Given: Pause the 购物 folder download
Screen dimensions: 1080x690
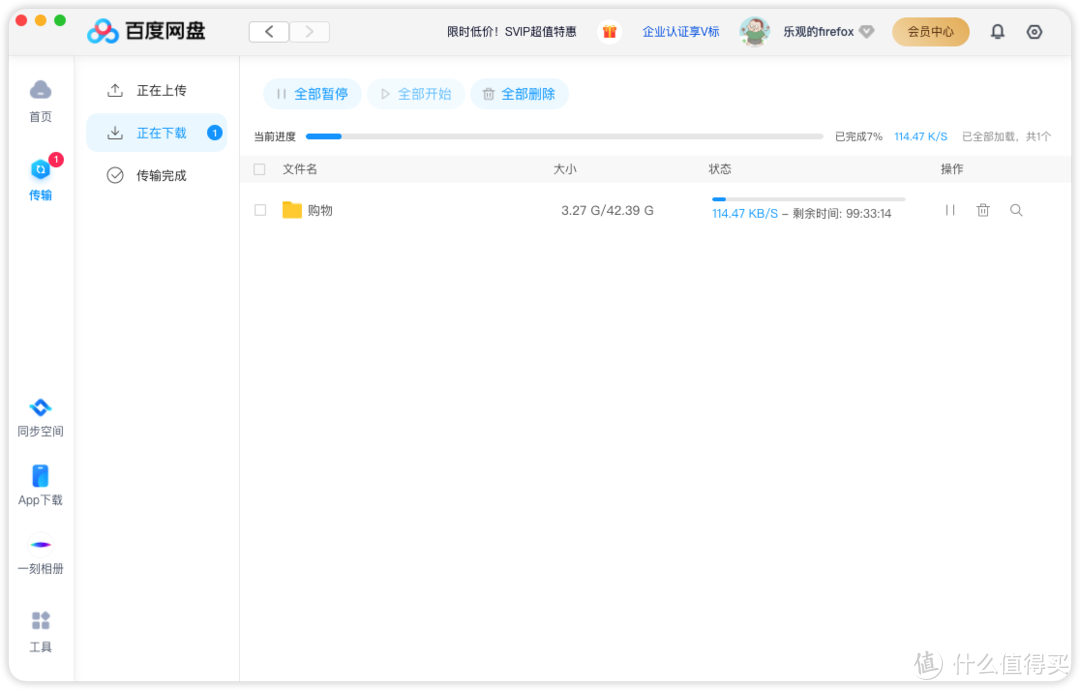Looking at the screenshot, I should tap(950, 210).
